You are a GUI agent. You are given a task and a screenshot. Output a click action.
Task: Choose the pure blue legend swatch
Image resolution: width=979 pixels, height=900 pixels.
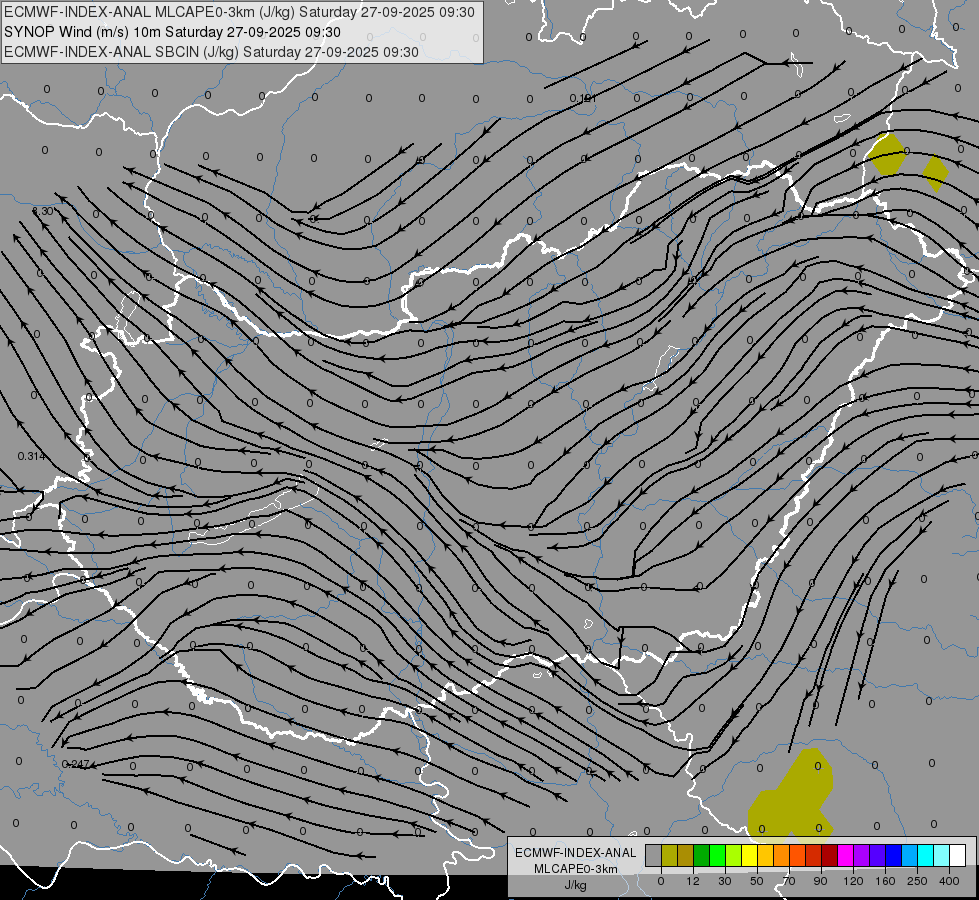point(893,855)
